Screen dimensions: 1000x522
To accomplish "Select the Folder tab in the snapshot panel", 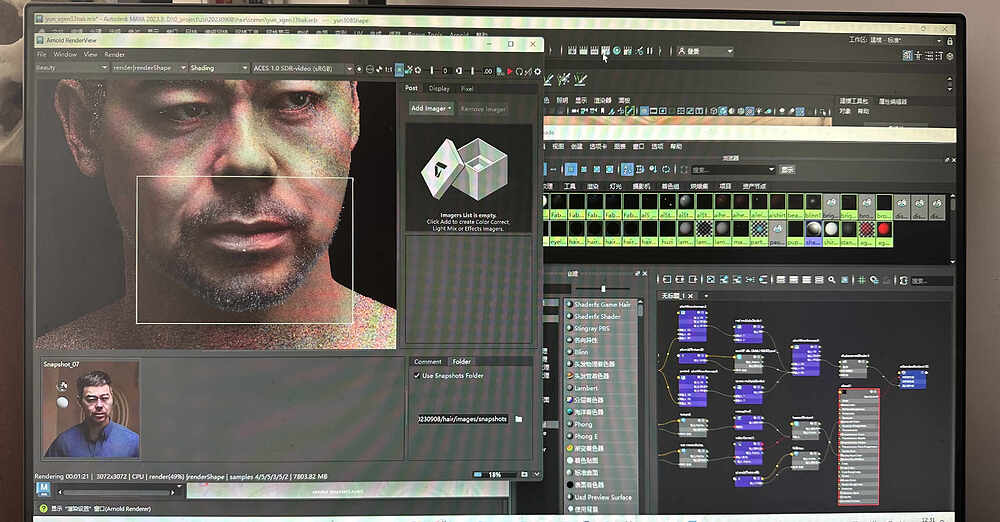I will (x=462, y=361).
